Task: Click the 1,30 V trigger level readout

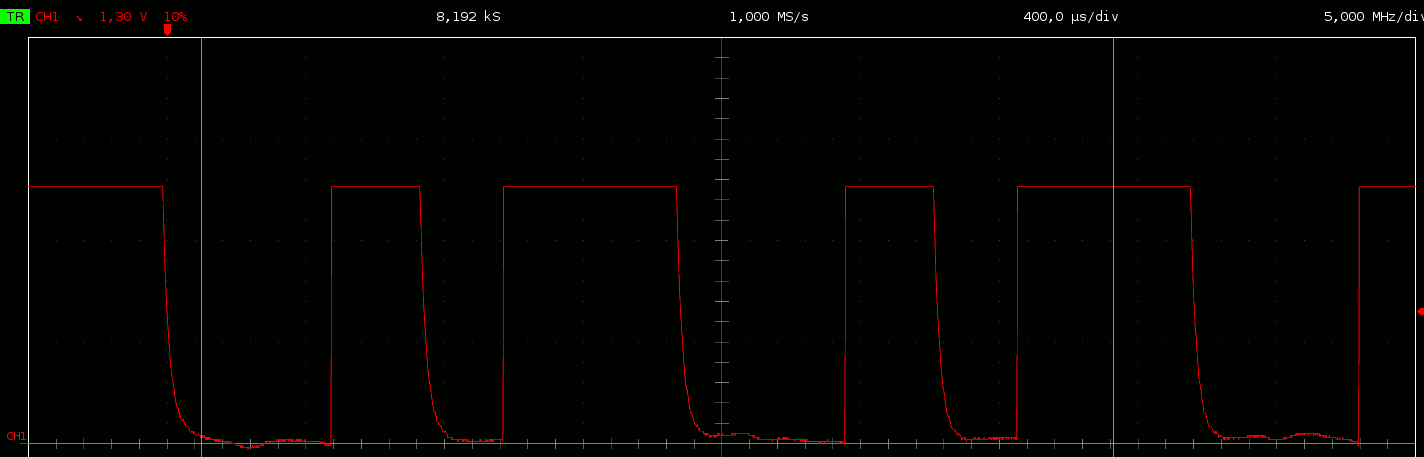Action: [x=123, y=17]
